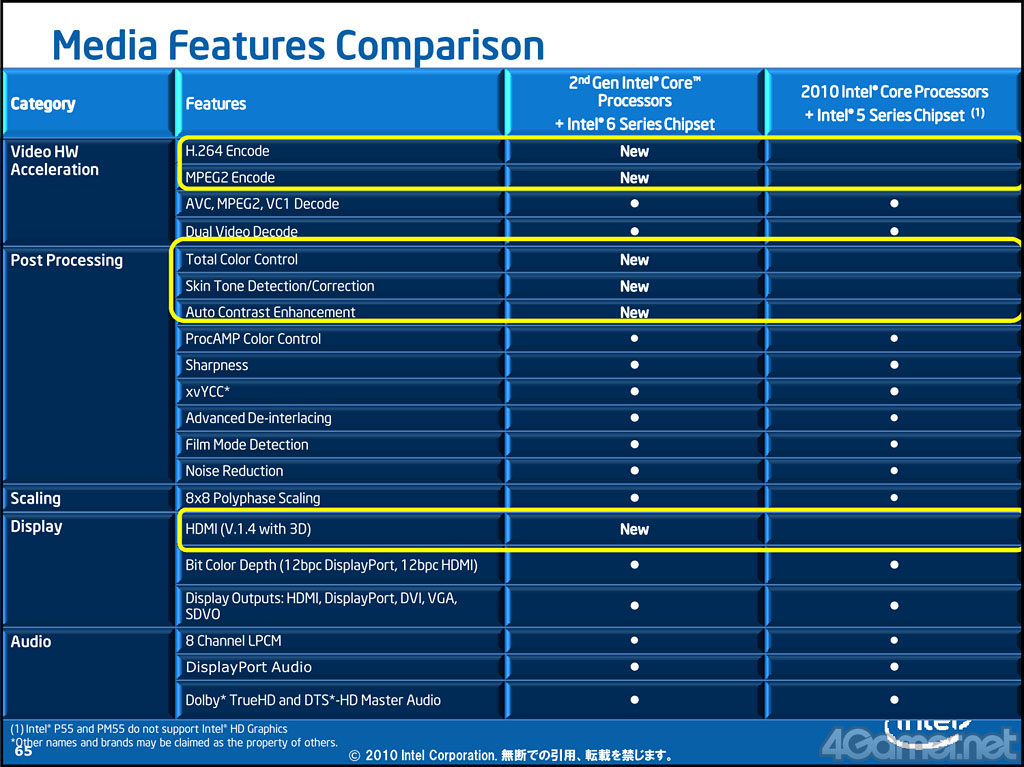Click 'New' in the HDMI V.1.4 row
The image size is (1024, 767).
pos(634,529)
